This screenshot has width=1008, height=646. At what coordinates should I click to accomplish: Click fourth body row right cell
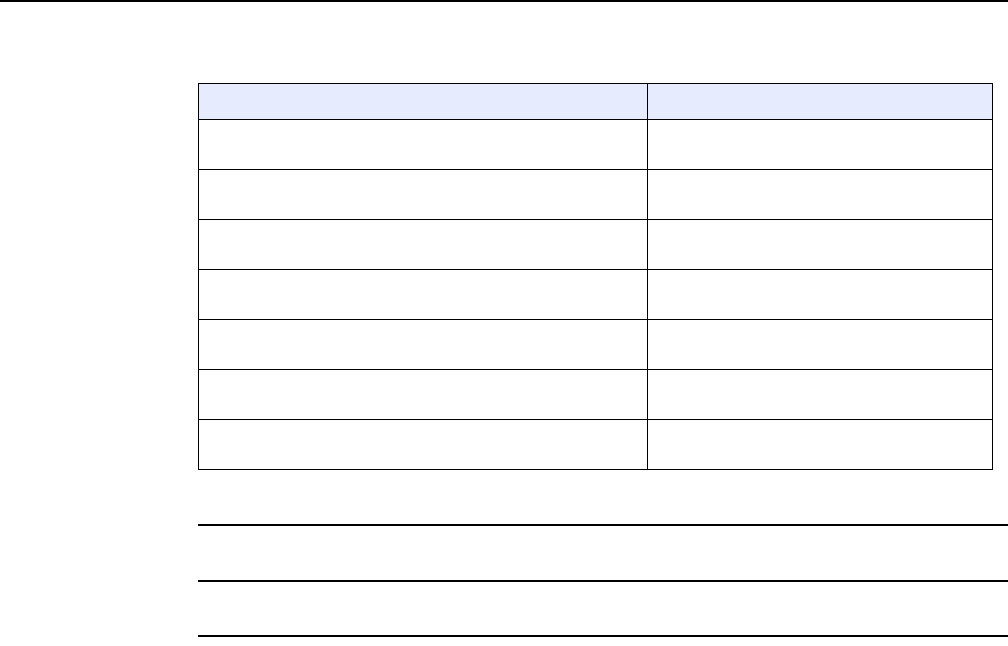820,294
